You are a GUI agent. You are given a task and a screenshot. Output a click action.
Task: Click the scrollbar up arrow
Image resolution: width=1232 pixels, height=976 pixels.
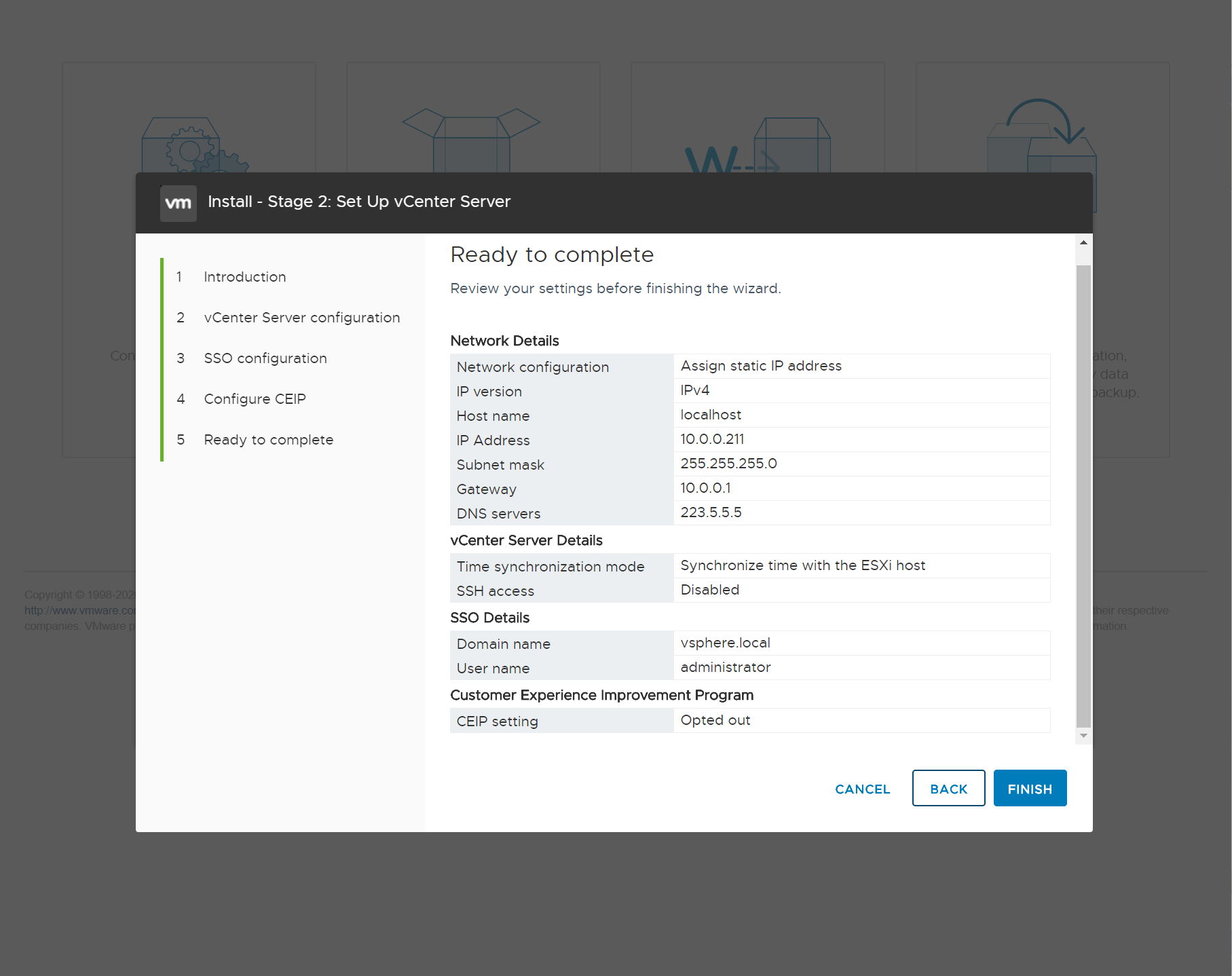coord(1084,242)
